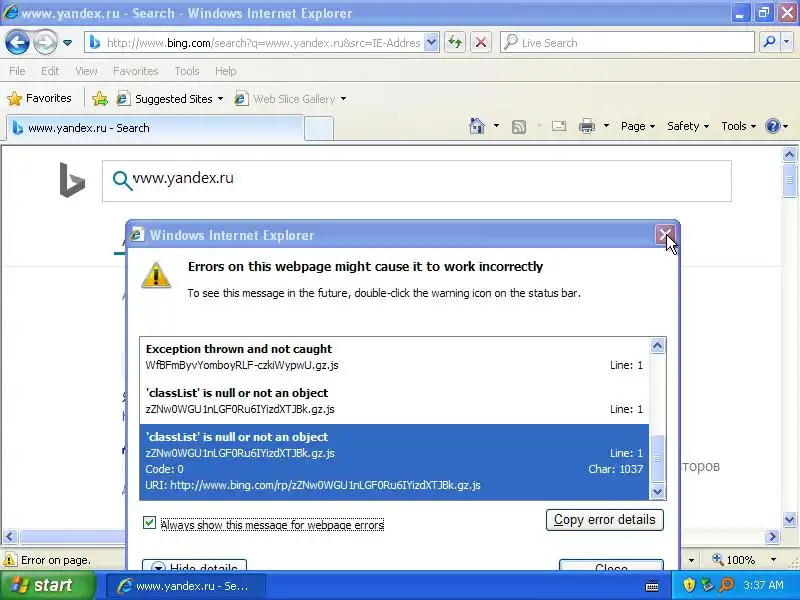Expand the address bar history dropdown

pyautogui.click(x=431, y=43)
